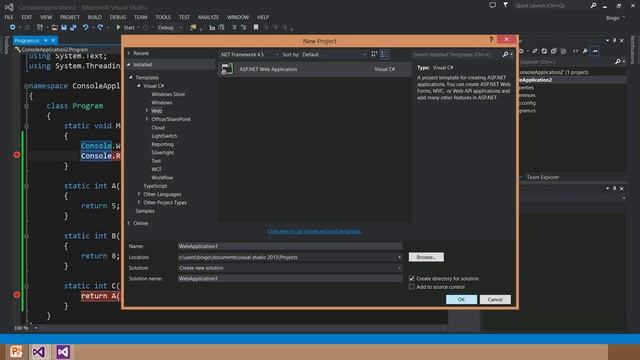
Task: Click the Navigate Backward toolbar icon
Action: pos(13,27)
